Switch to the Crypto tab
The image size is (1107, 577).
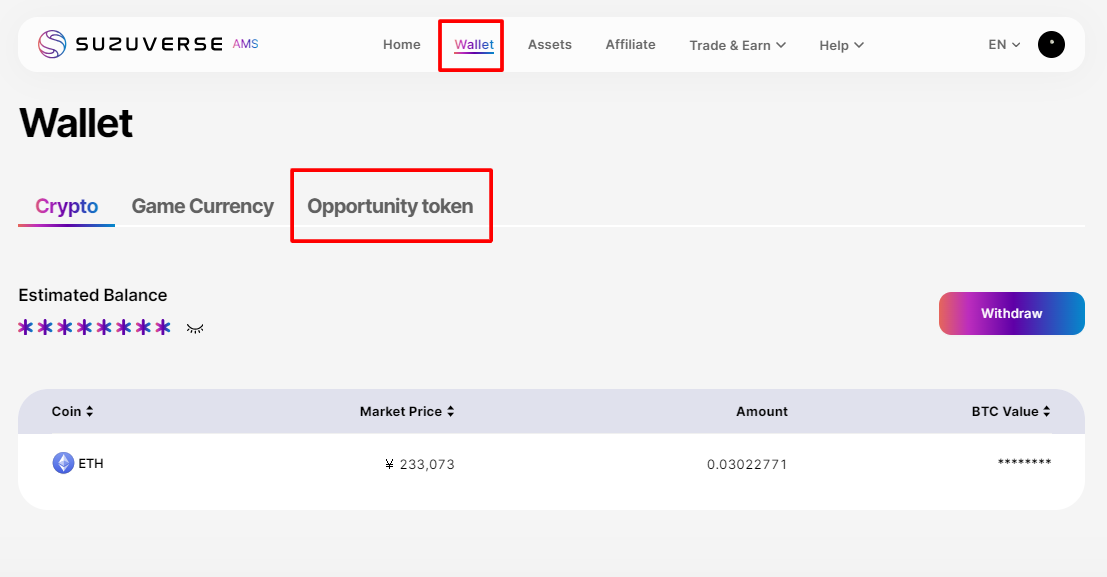coord(67,207)
